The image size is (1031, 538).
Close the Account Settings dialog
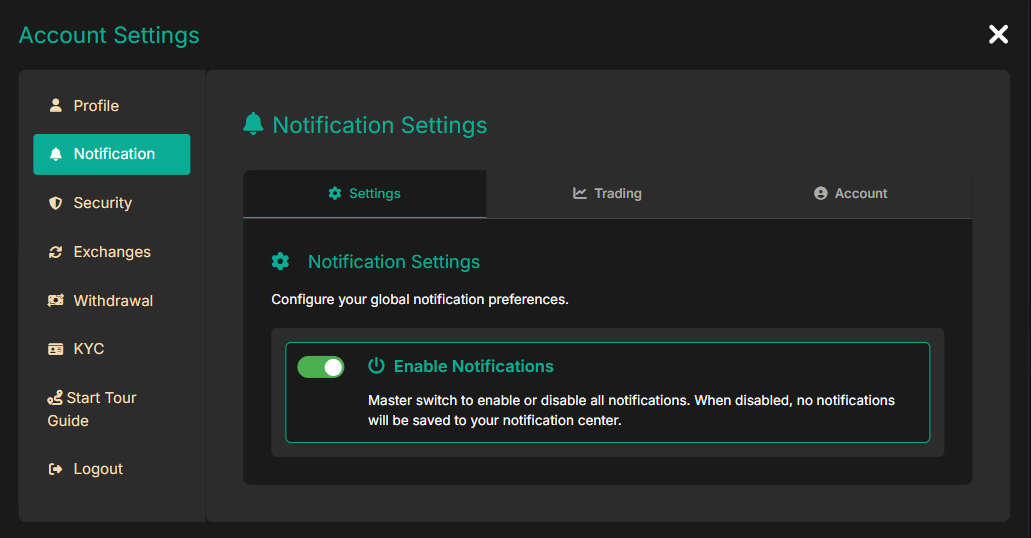[x=998, y=35]
